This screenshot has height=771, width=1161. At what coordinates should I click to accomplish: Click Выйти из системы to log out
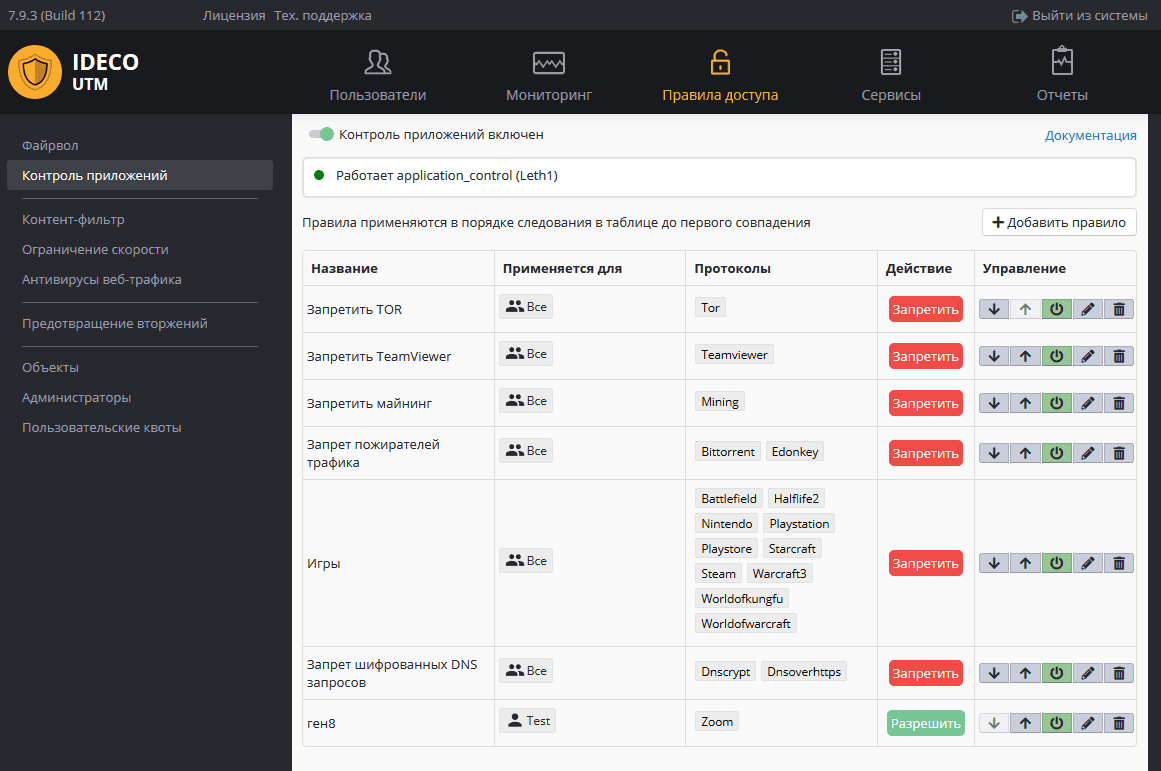(x=1080, y=15)
